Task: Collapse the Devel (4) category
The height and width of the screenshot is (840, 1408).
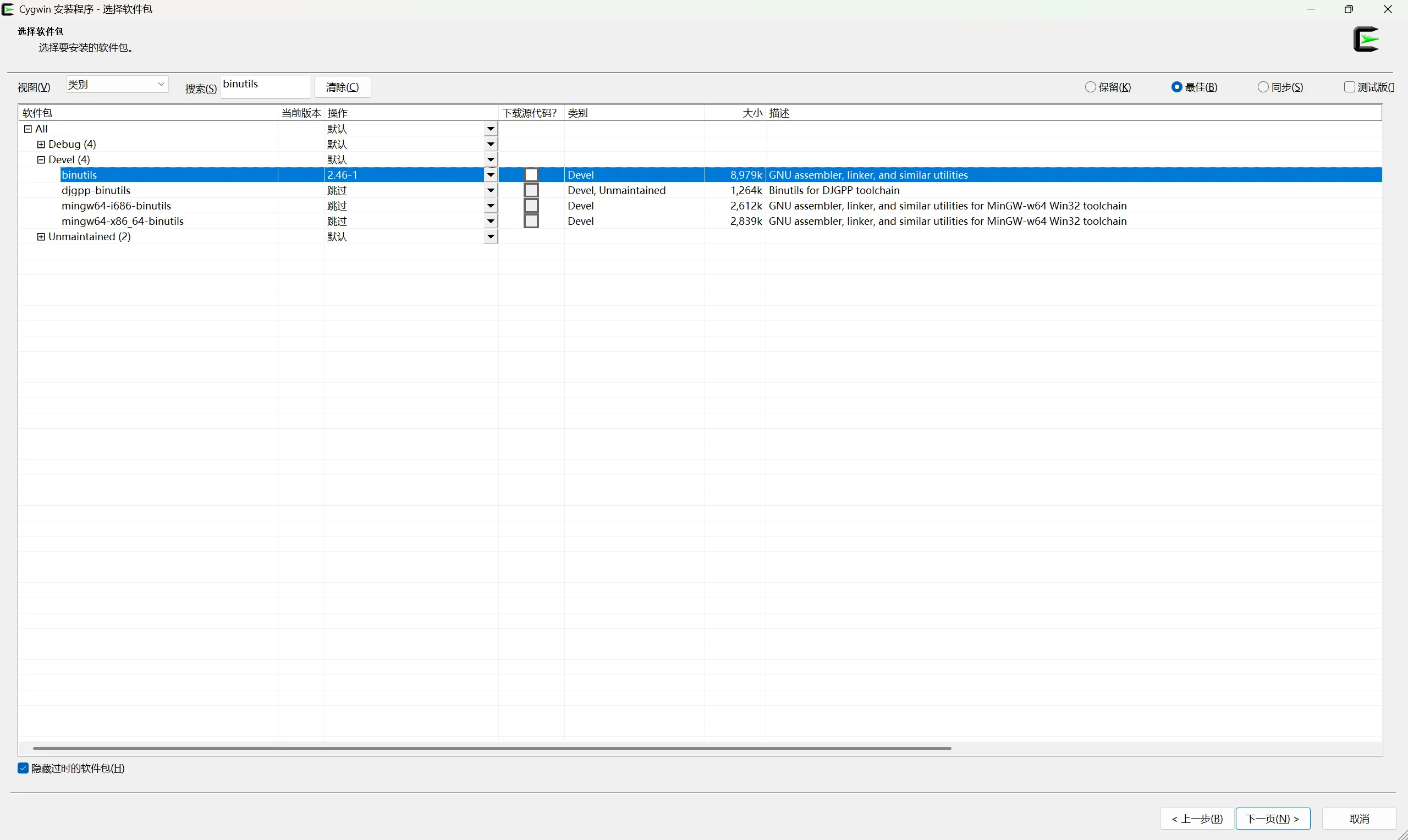Action: coord(41,159)
